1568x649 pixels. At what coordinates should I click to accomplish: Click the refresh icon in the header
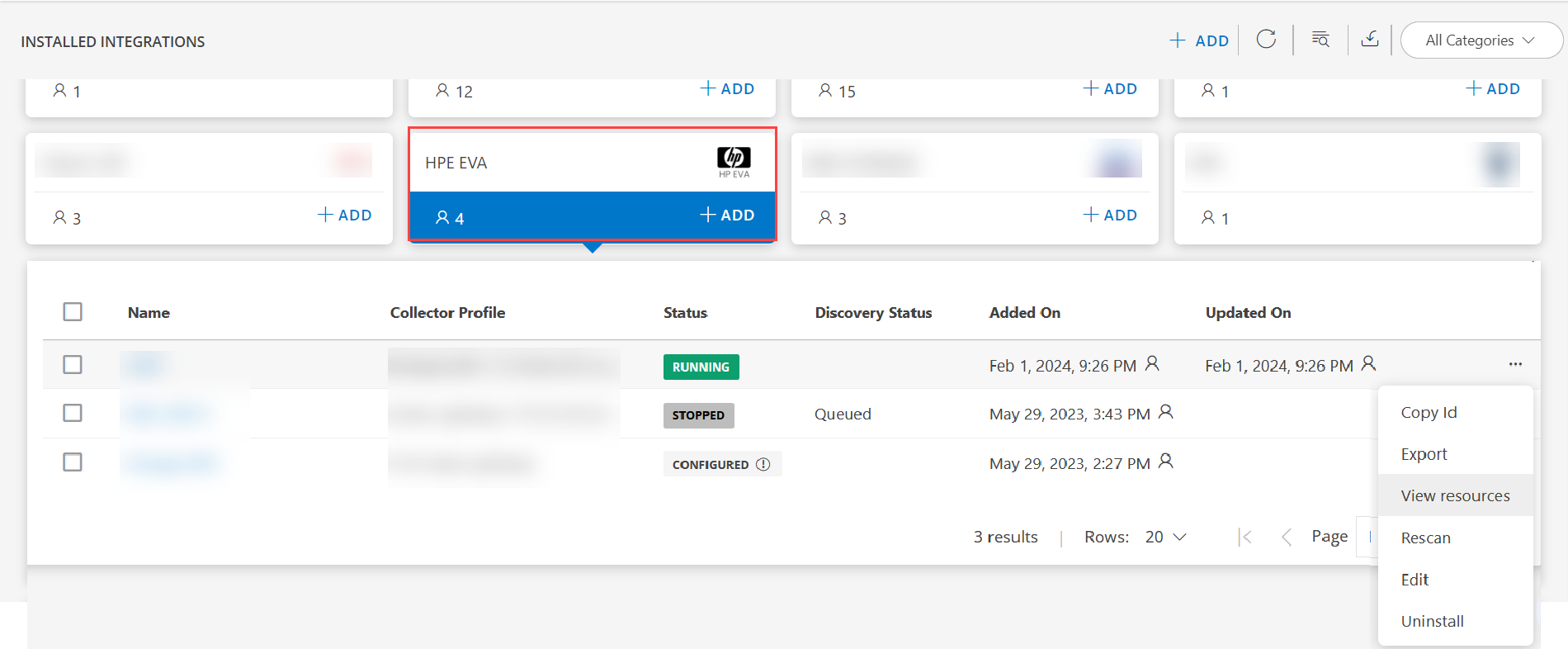(1266, 40)
